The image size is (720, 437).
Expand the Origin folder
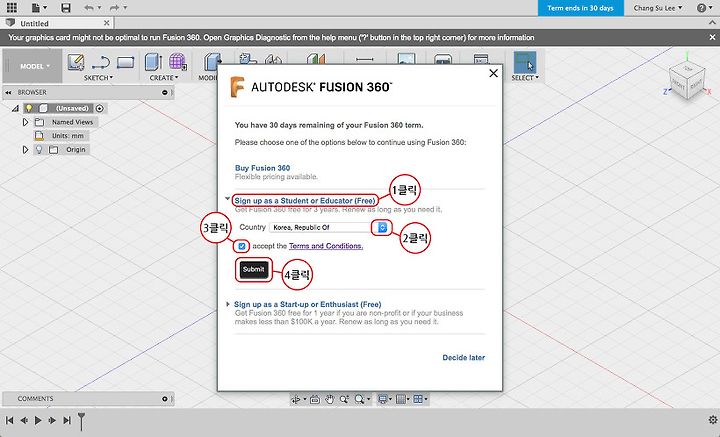click(x=25, y=150)
